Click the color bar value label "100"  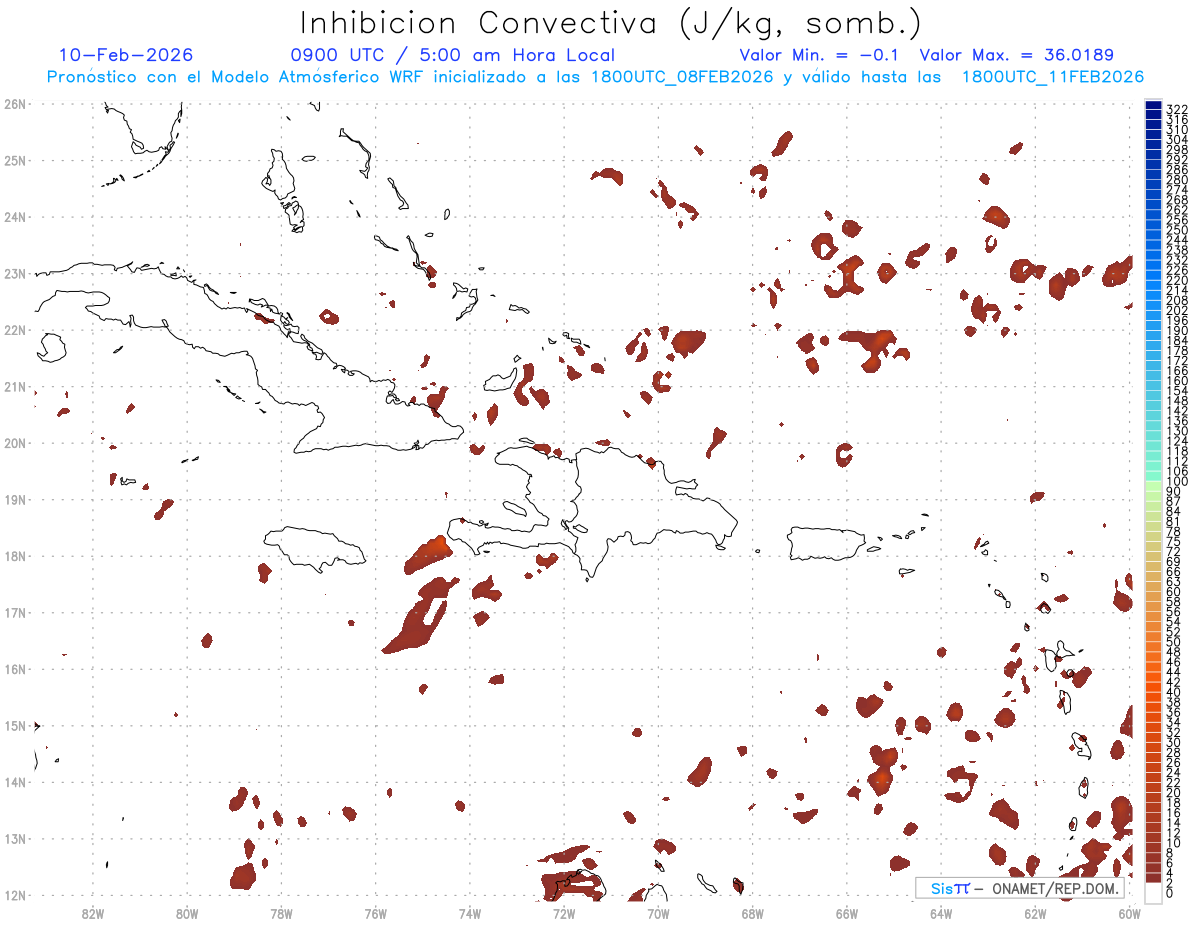point(1176,482)
